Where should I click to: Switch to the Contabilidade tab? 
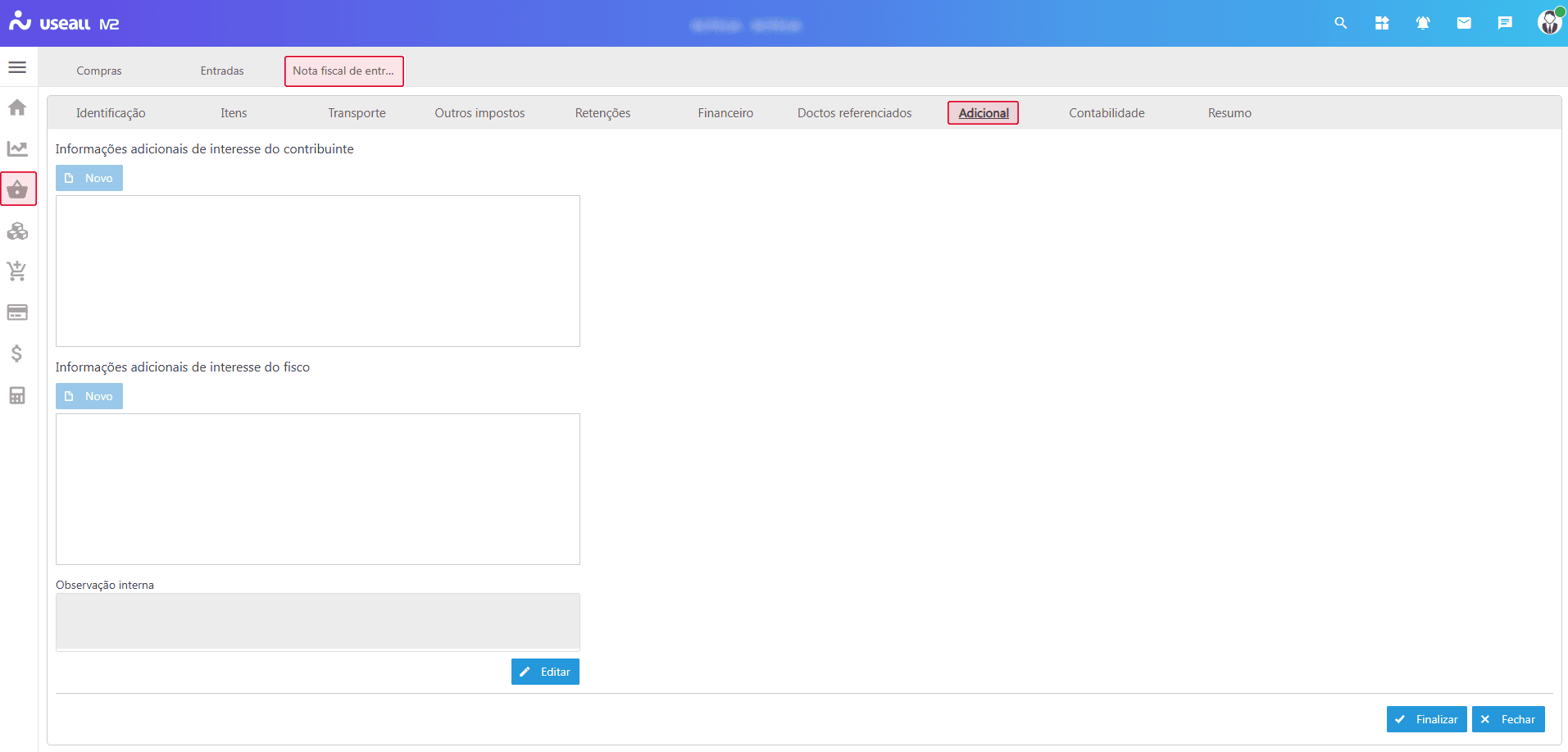1107,113
